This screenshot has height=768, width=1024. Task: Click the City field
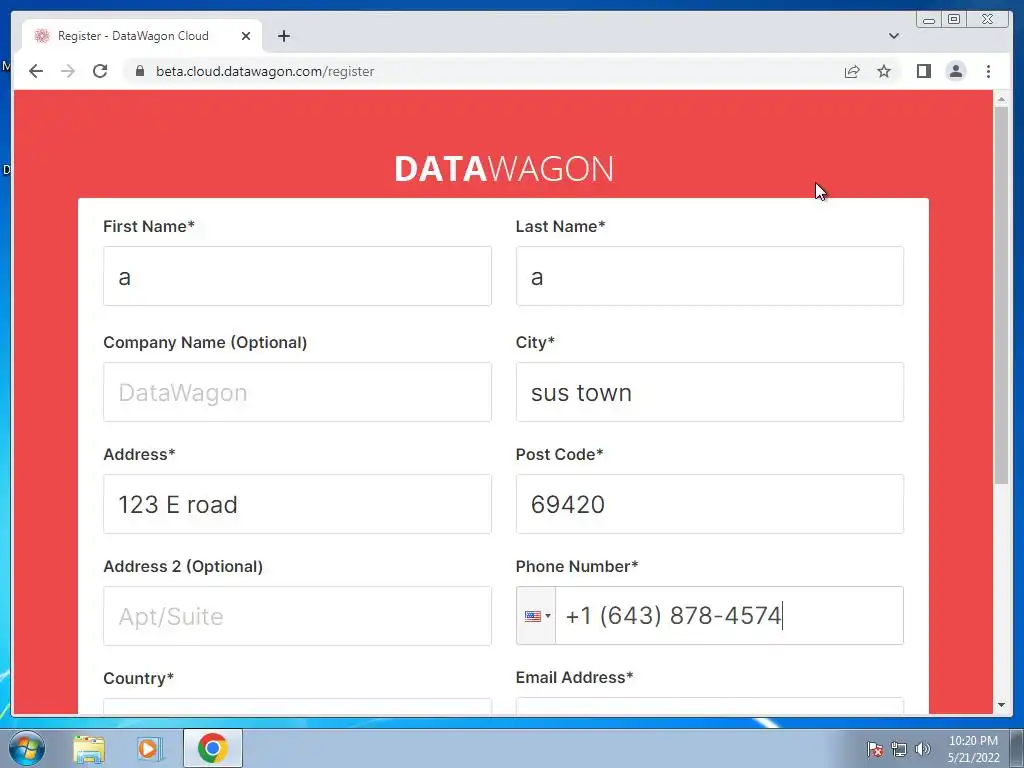(709, 392)
